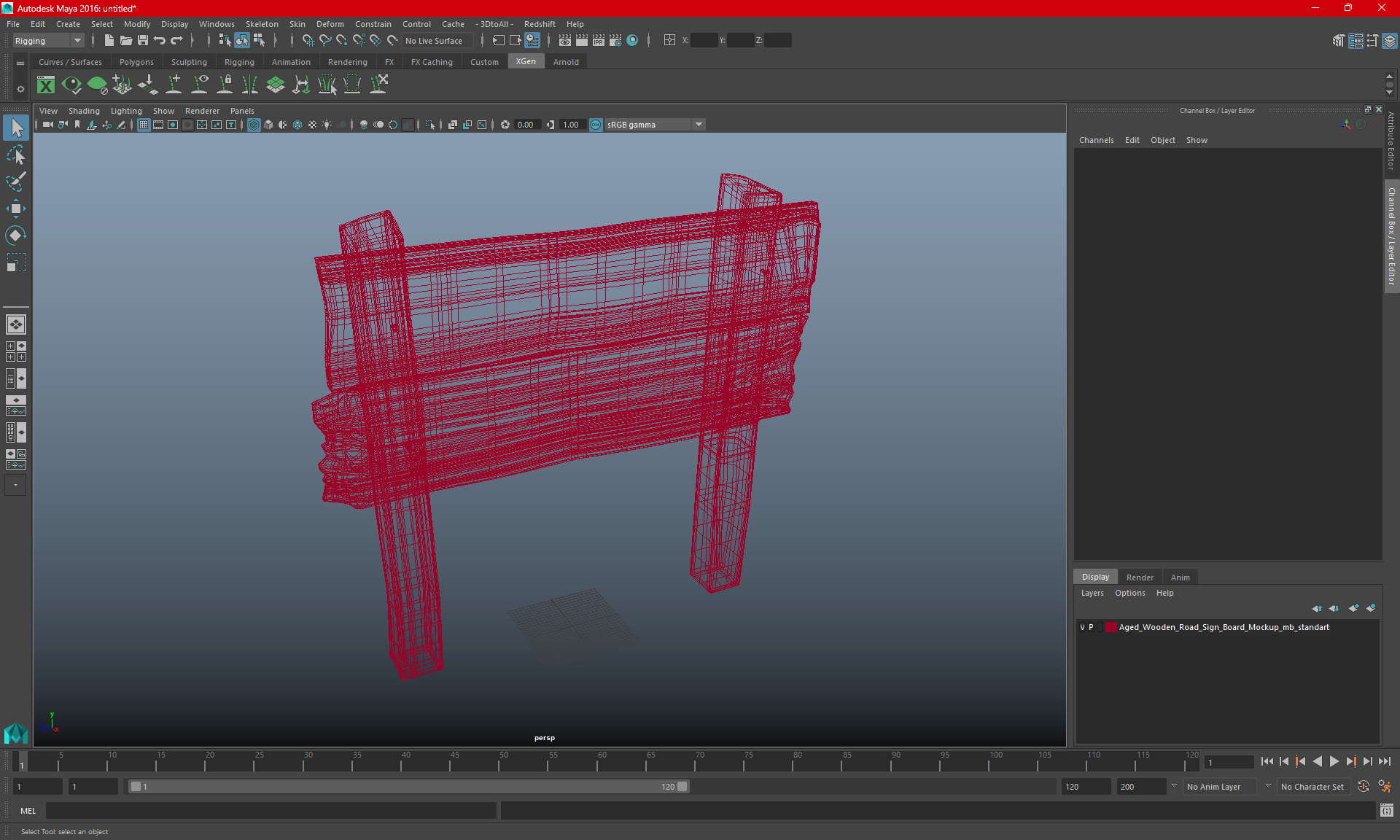
Task: Click the clear XGen preview icon
Action: 97,85
